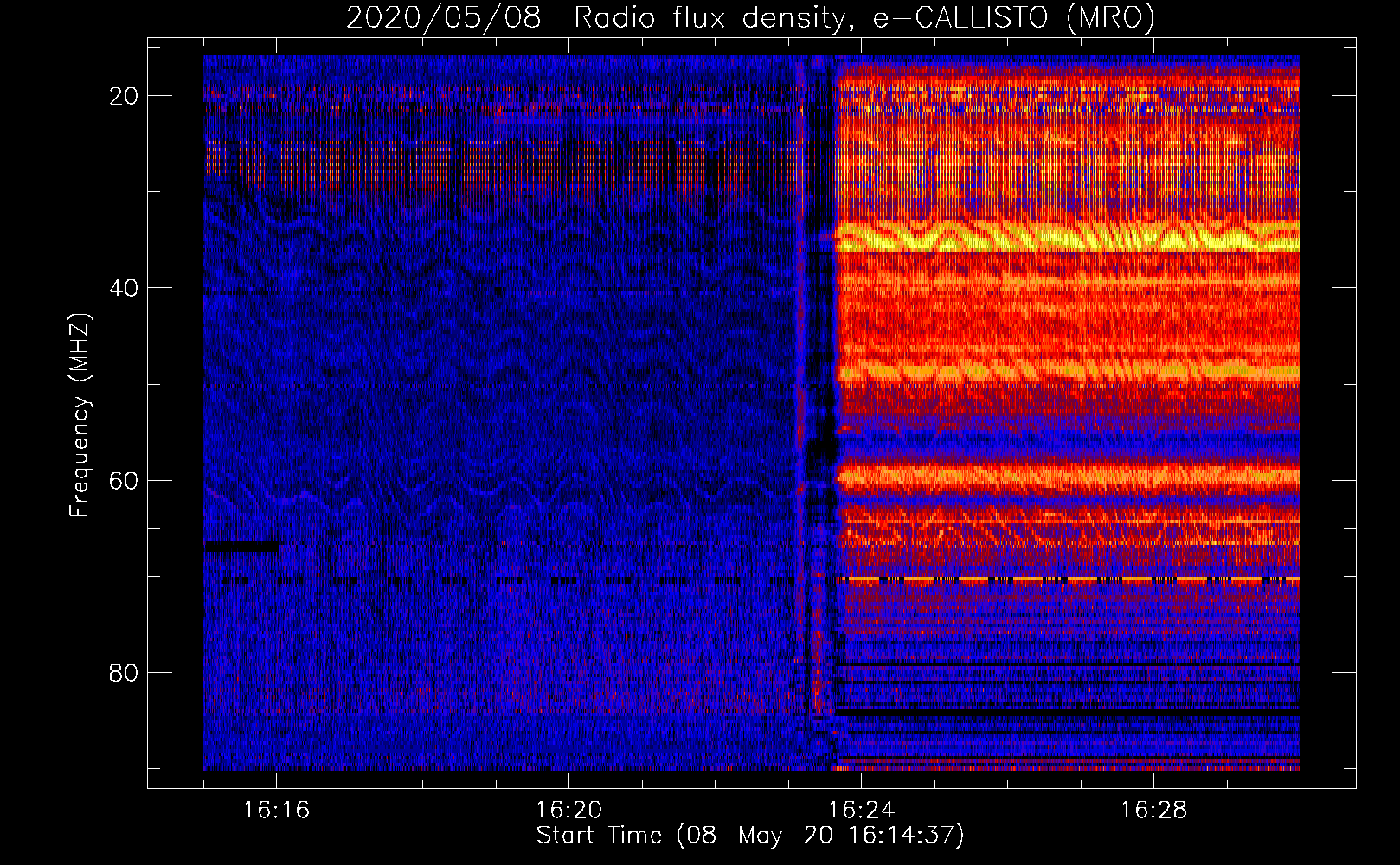This screenshot has height=865, width=1400.
Task: Click the '16:24' time tick label
Action: (x=861, y=810)
